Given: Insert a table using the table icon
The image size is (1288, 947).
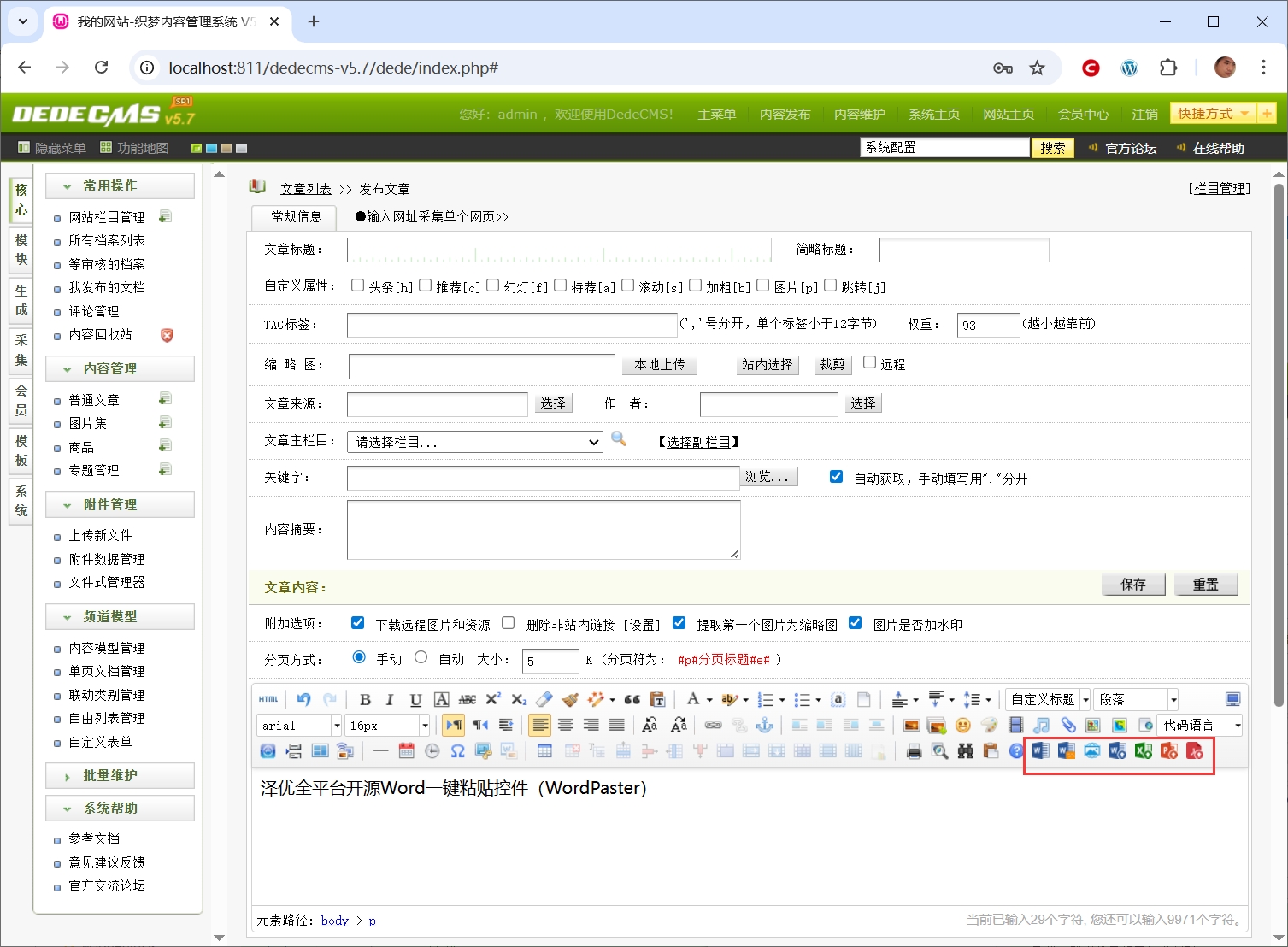Looking at the screenshot, I should pyautogui.click(x=544, y=751).
